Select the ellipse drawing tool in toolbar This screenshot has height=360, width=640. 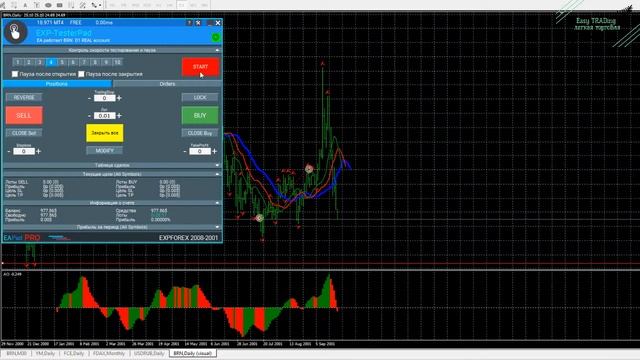(48, 5)
